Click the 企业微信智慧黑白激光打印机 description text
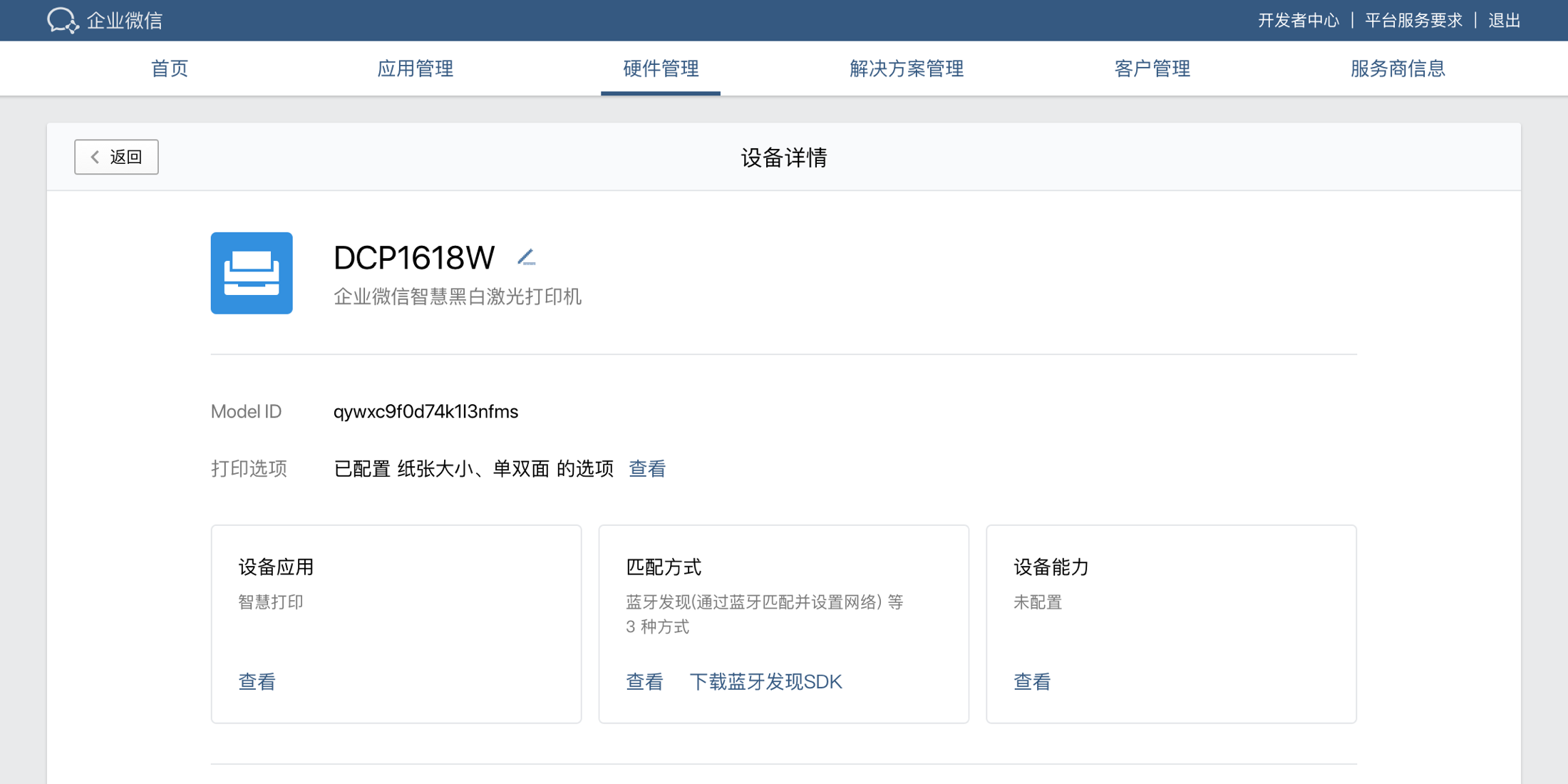Viewport: 1568px width, 784px height. [458, 296]
